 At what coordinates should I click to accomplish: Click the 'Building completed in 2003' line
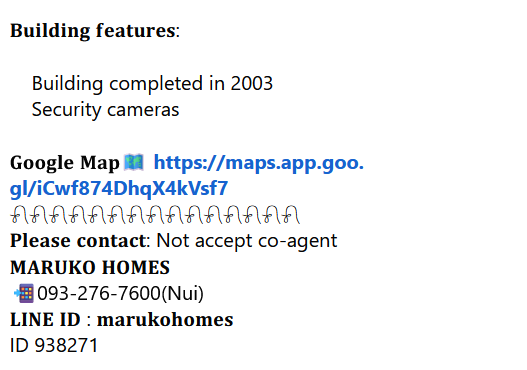click(x=152, y=83)
